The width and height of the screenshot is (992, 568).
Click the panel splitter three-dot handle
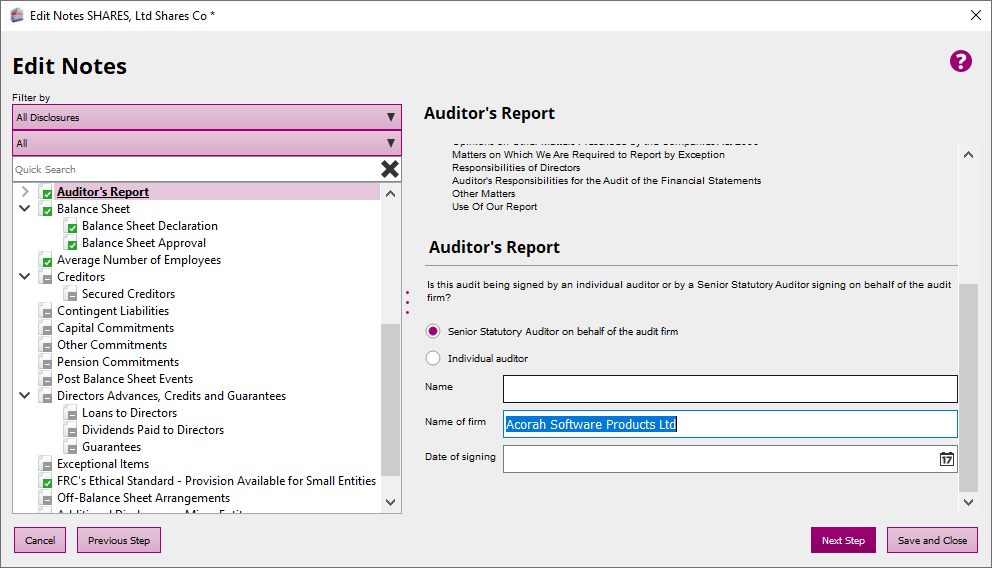click(x=407, y=301)
